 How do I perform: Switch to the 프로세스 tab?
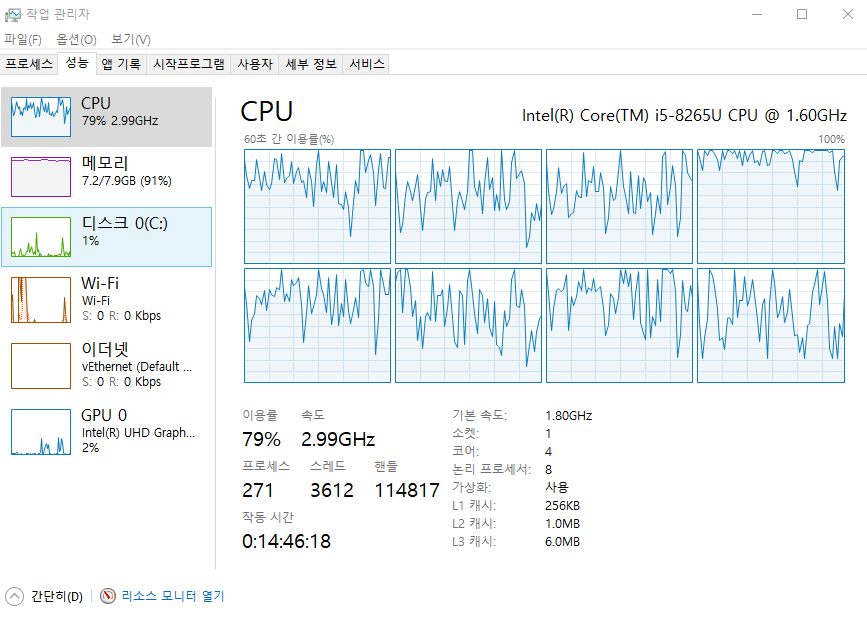pos(29,64)
